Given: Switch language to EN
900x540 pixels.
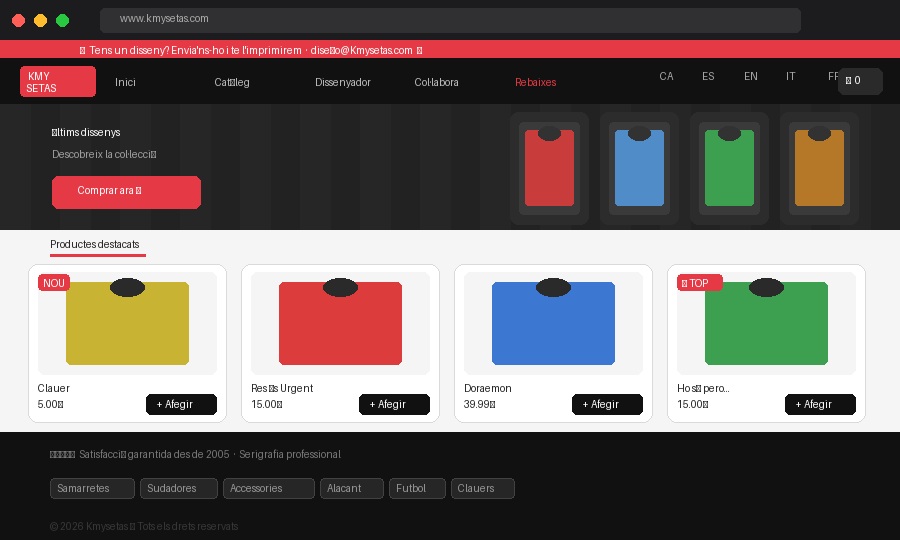Looking at the screenshot, I should [x=751, y=76].
